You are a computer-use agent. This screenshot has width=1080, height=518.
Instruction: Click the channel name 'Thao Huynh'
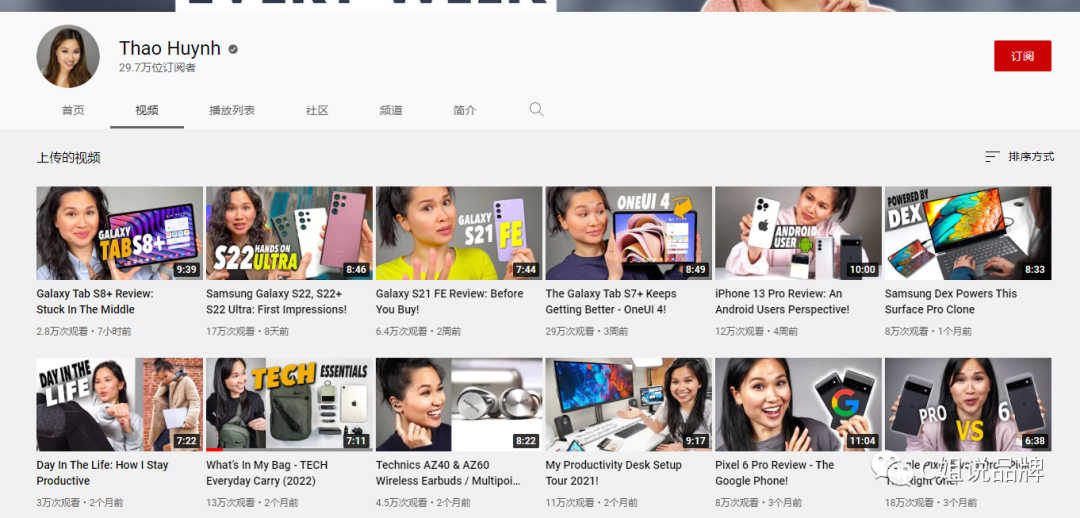click(169, 48)
